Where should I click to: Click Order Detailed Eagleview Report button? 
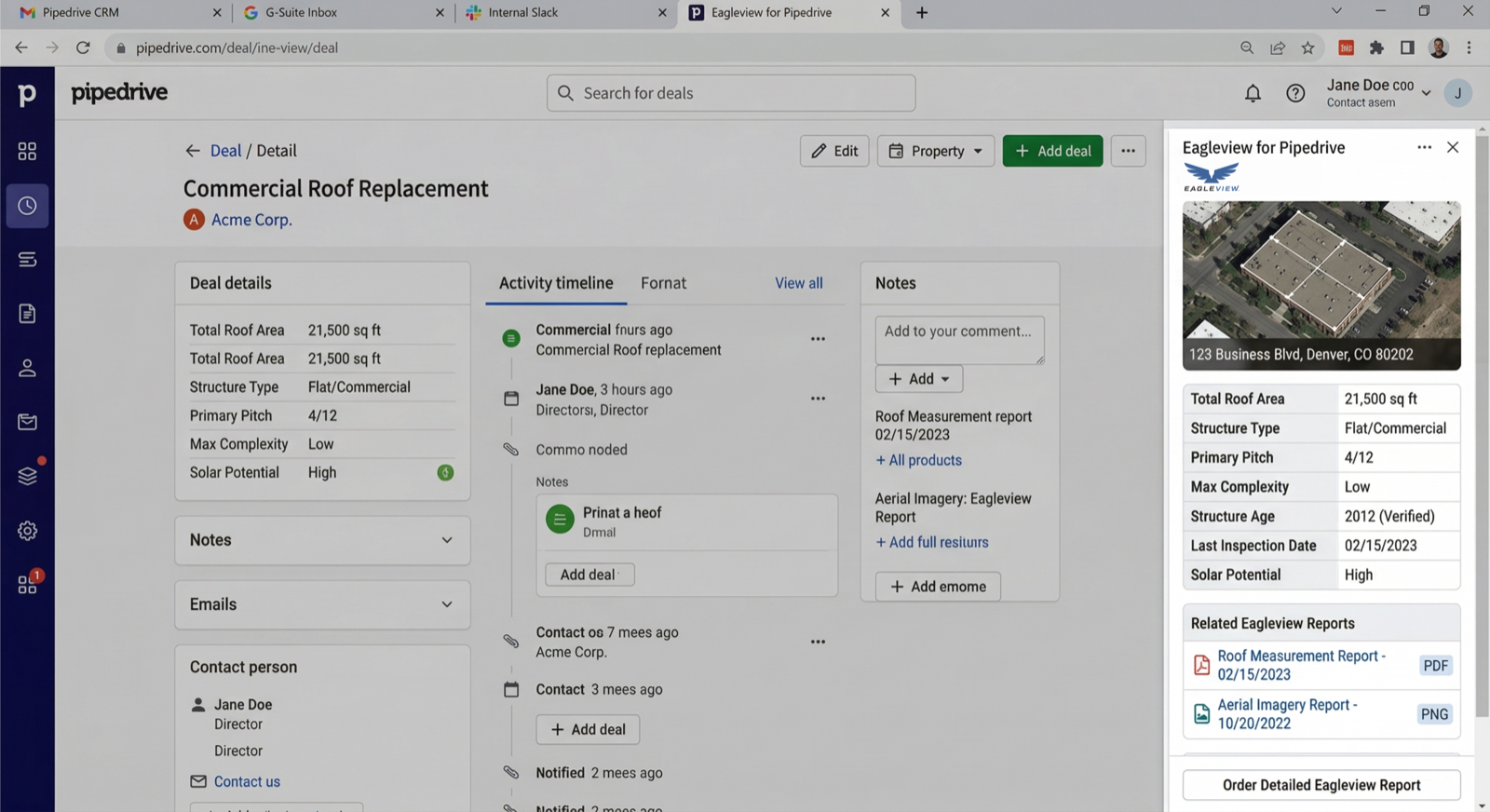(1321, 785)
